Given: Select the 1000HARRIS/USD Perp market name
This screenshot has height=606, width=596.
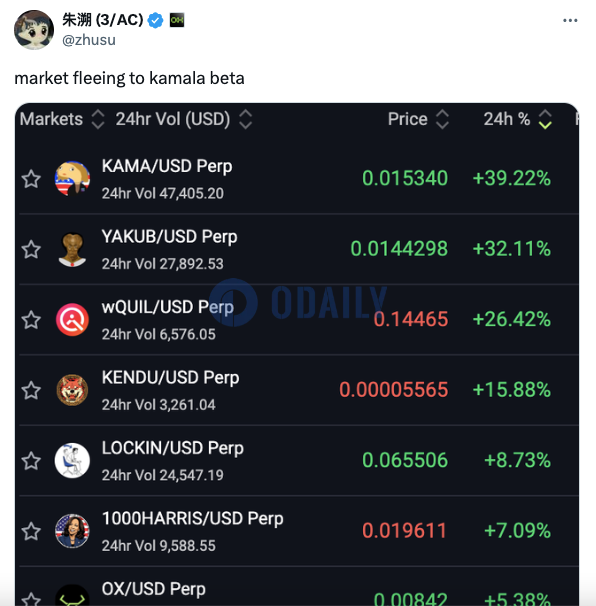Looking at the screenshot, I should point(192,519).
